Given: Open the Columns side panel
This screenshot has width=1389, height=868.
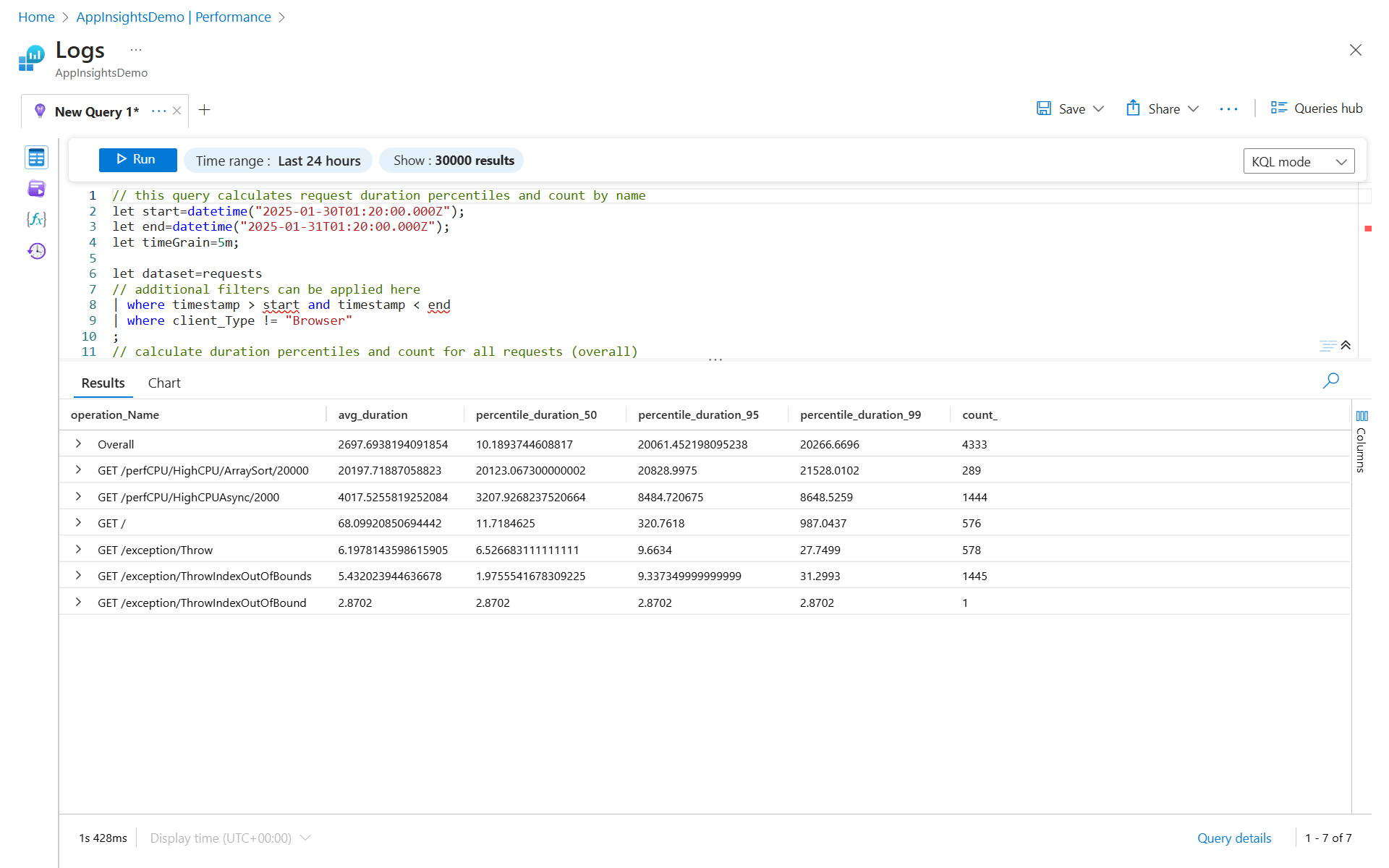Looking at the screenshot, I should point(1362,441).
